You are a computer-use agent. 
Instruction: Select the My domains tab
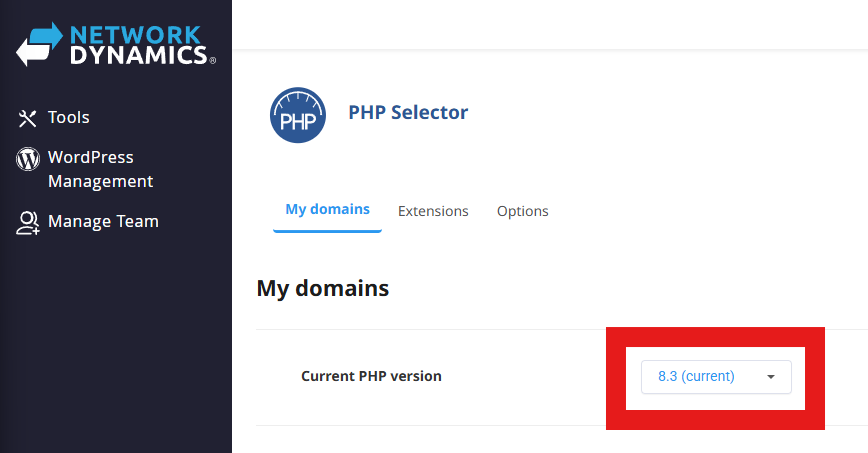pos(327,210)
